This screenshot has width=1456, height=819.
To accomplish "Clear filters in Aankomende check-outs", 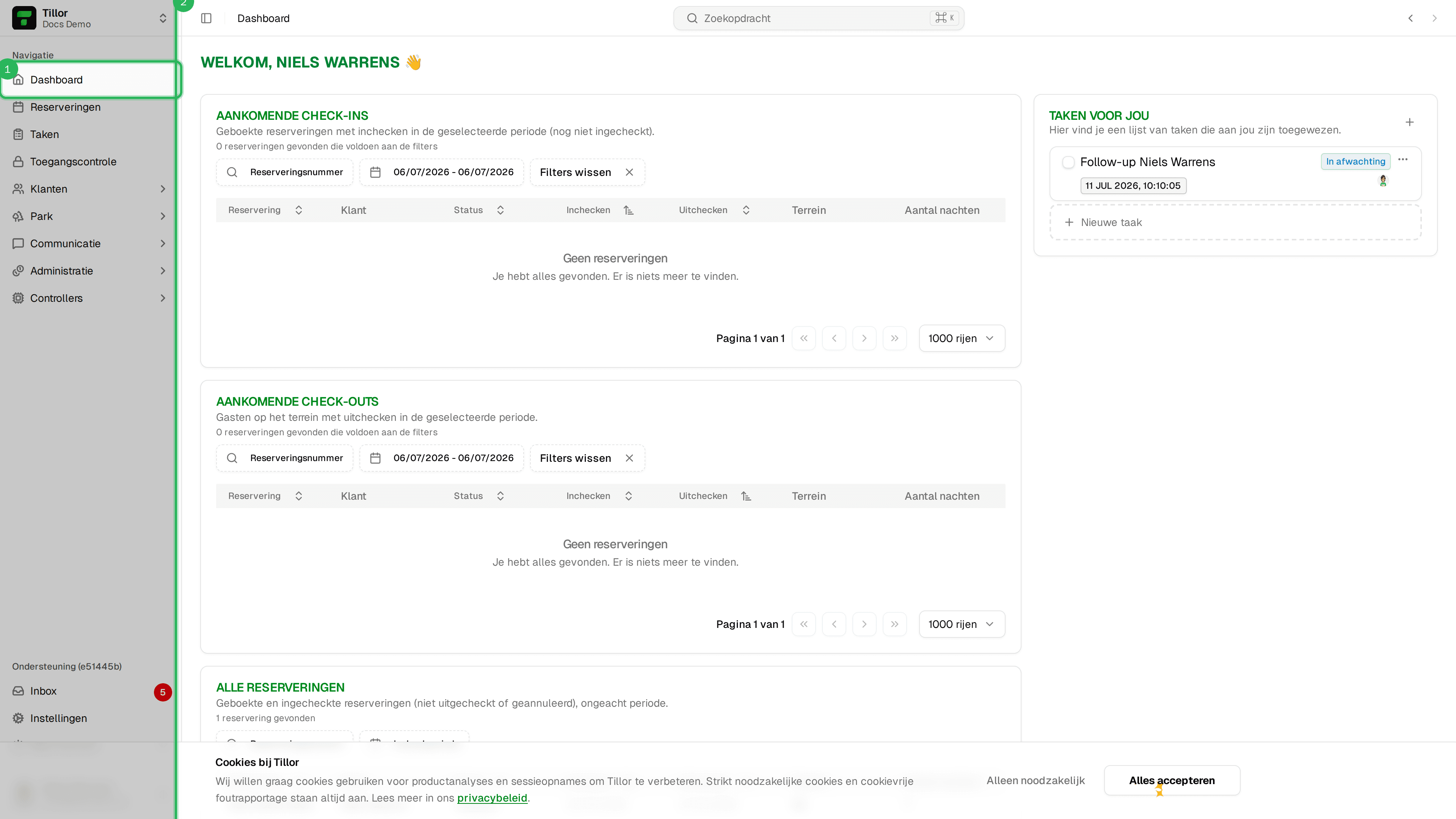I will pyautogui.click(x=587, y=458).
